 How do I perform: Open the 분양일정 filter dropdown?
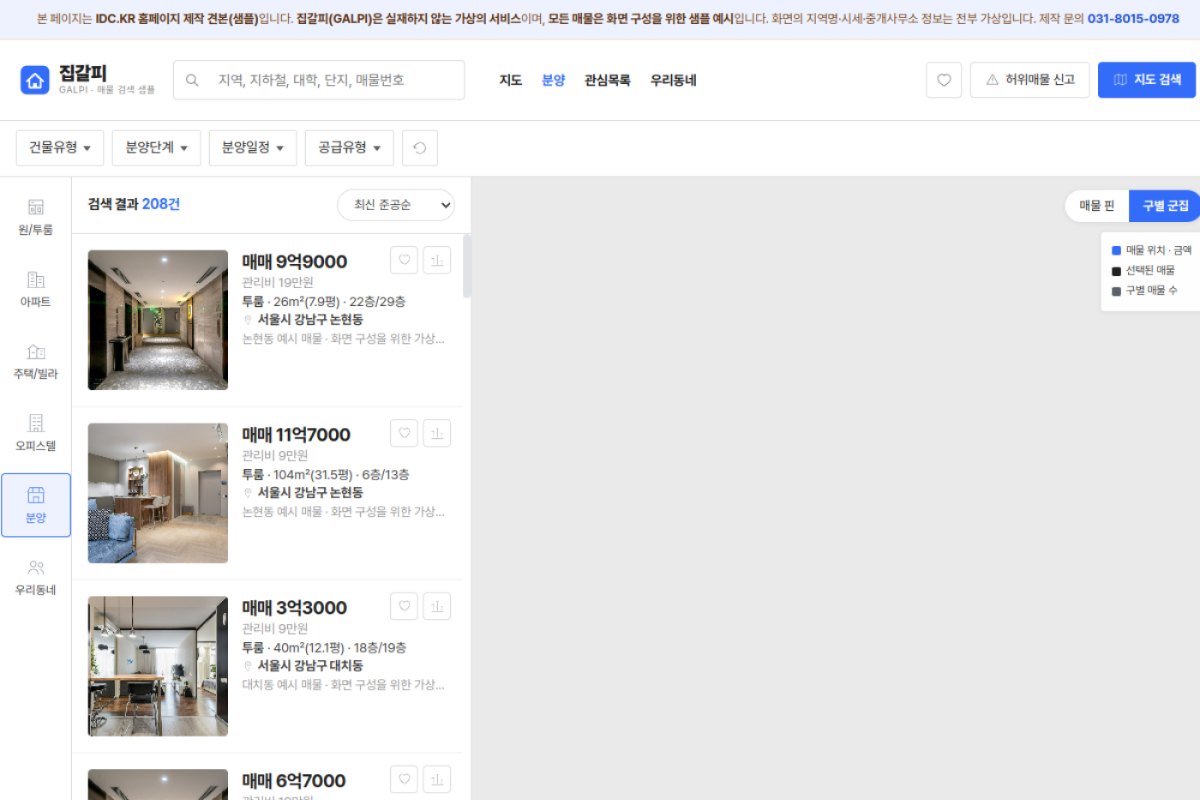pos(253,148)
